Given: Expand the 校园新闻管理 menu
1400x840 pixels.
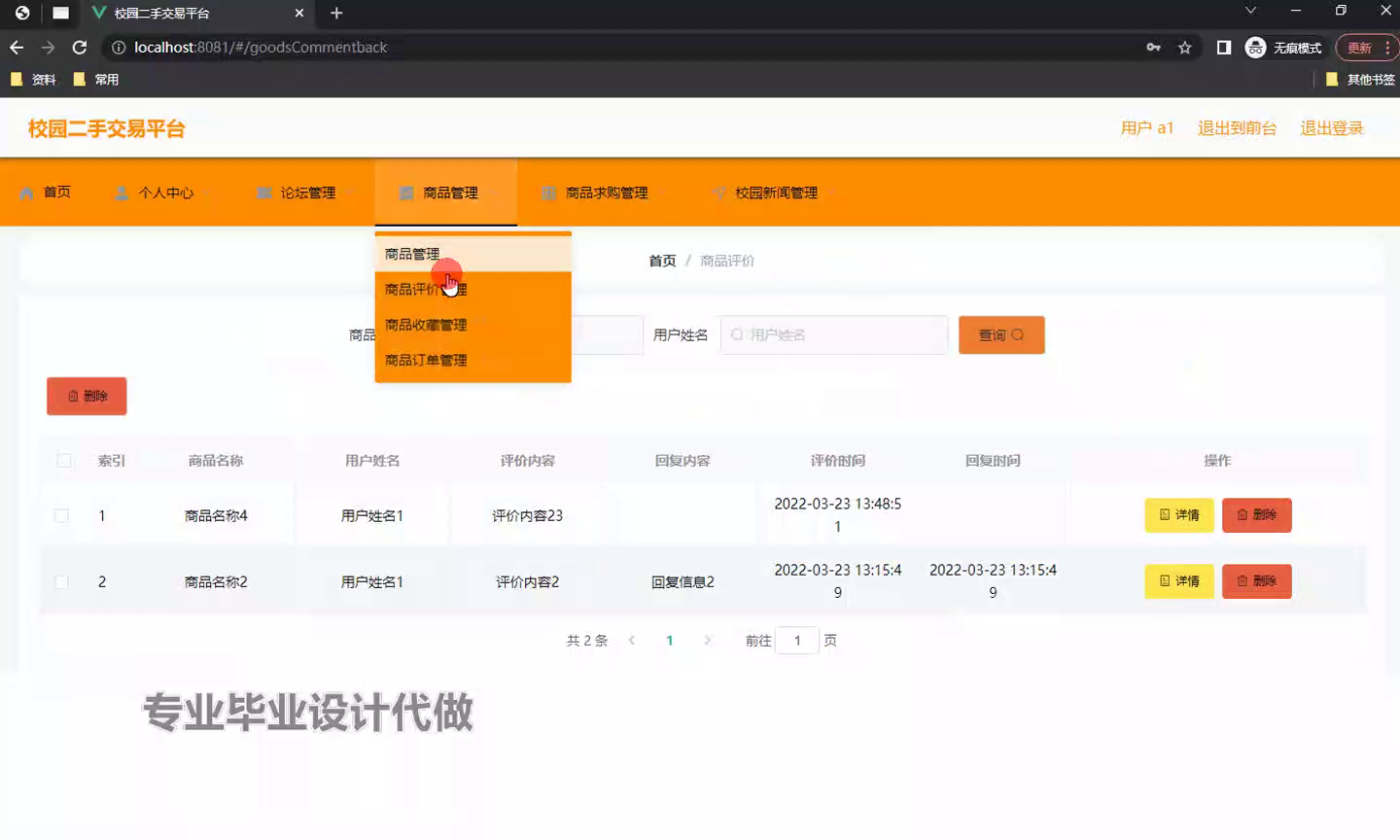Looking at the screenshot, I should coord(773,192).
